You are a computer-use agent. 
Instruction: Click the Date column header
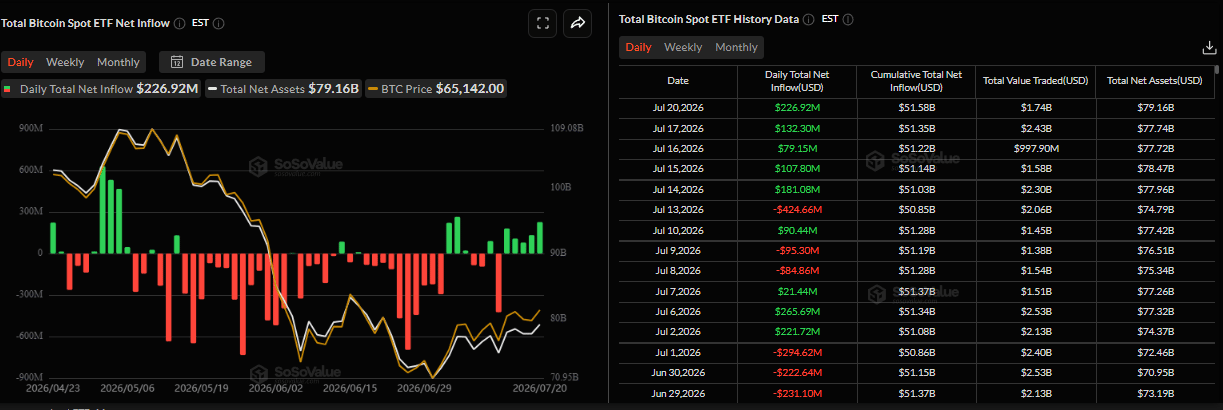pyautogui.click(x=678, y=80)
